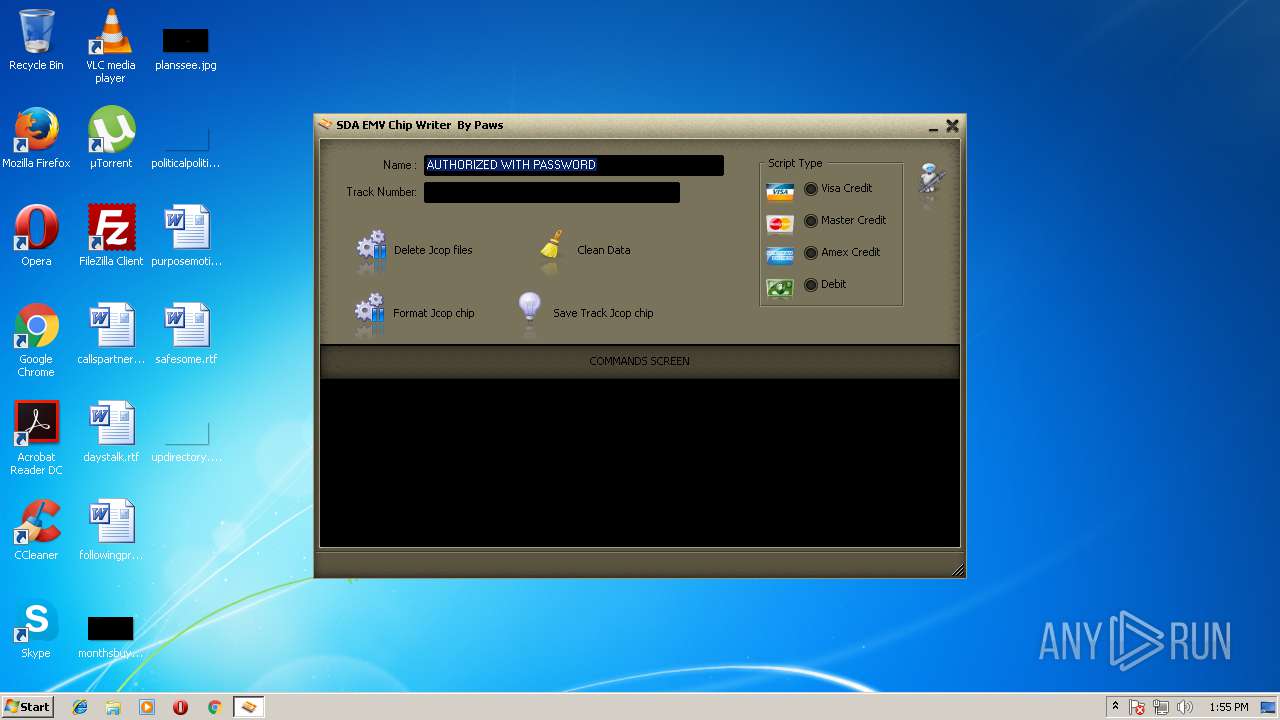Select the safesome.rtf desktop file
1280x720 pixels.
[x=186, y=334]
